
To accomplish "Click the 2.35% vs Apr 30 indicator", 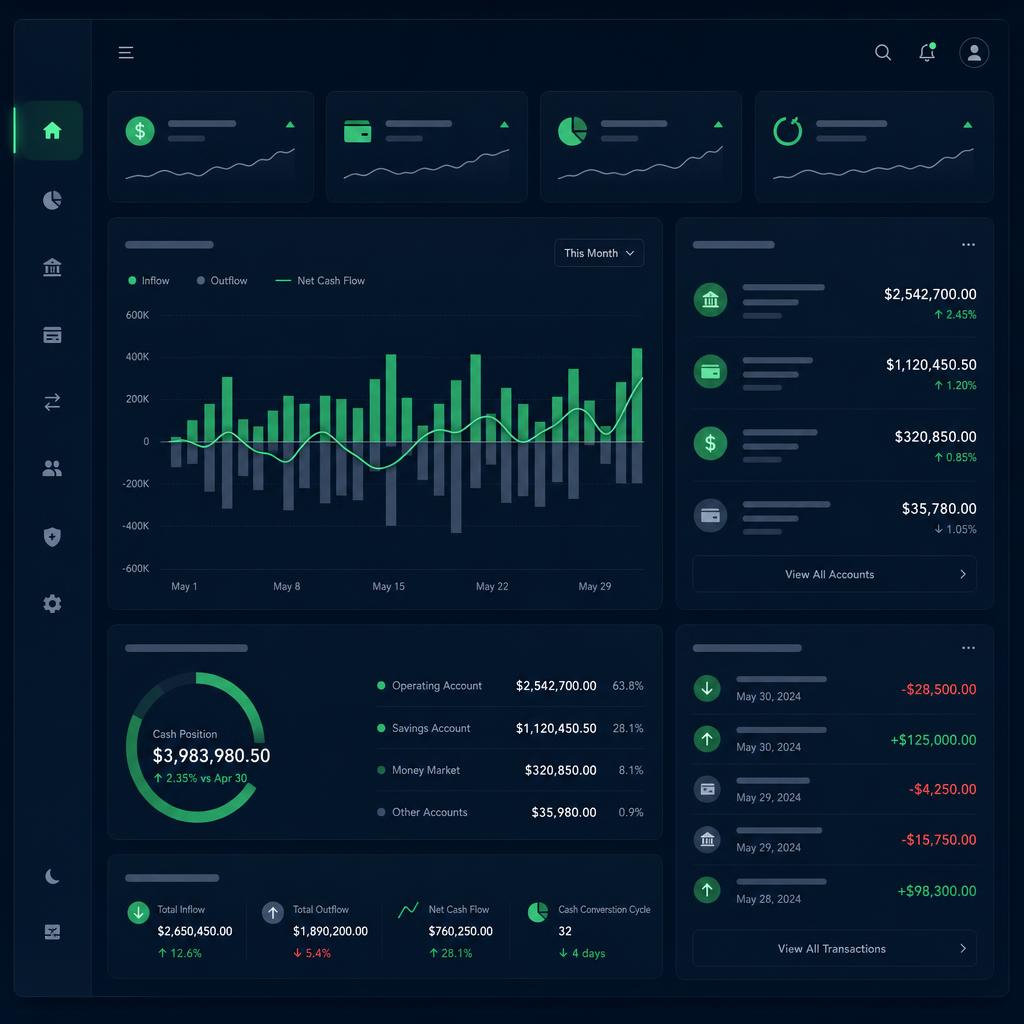I will (200, 778).
